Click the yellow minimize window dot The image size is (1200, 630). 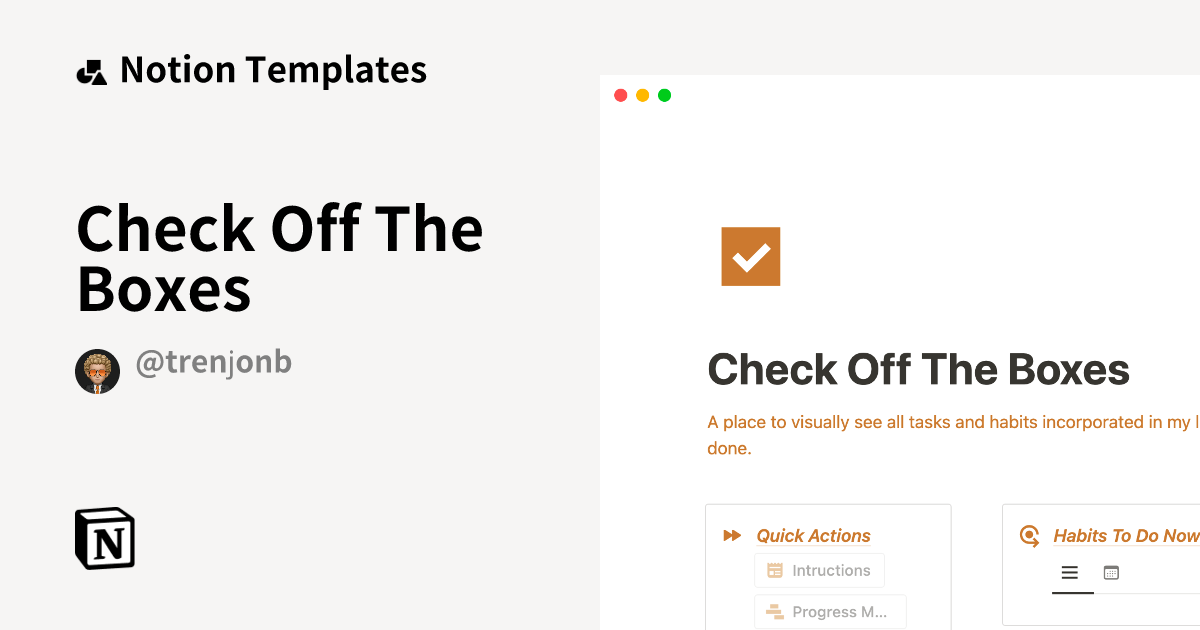tap(643, 96)
